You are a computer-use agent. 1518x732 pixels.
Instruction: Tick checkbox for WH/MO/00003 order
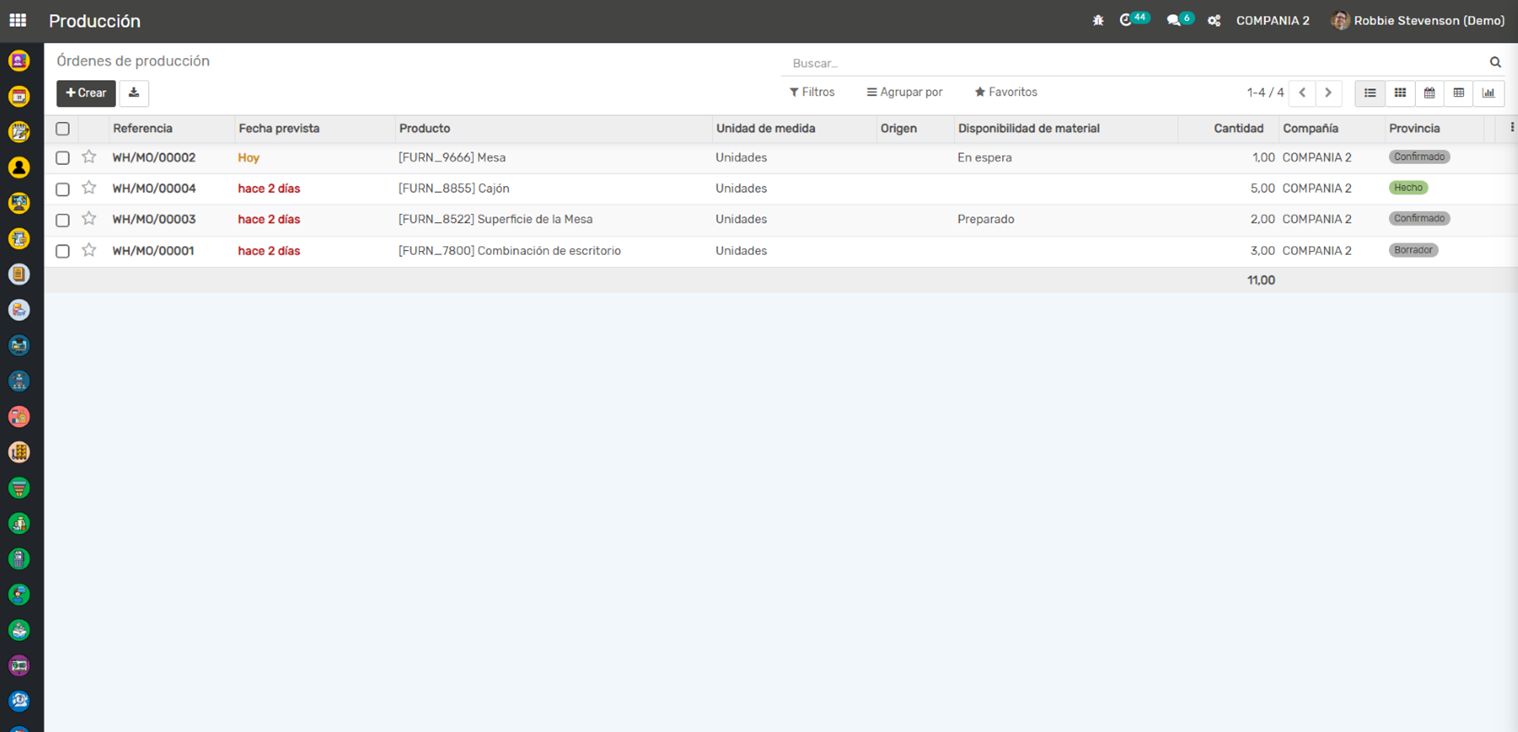[63, 220]
